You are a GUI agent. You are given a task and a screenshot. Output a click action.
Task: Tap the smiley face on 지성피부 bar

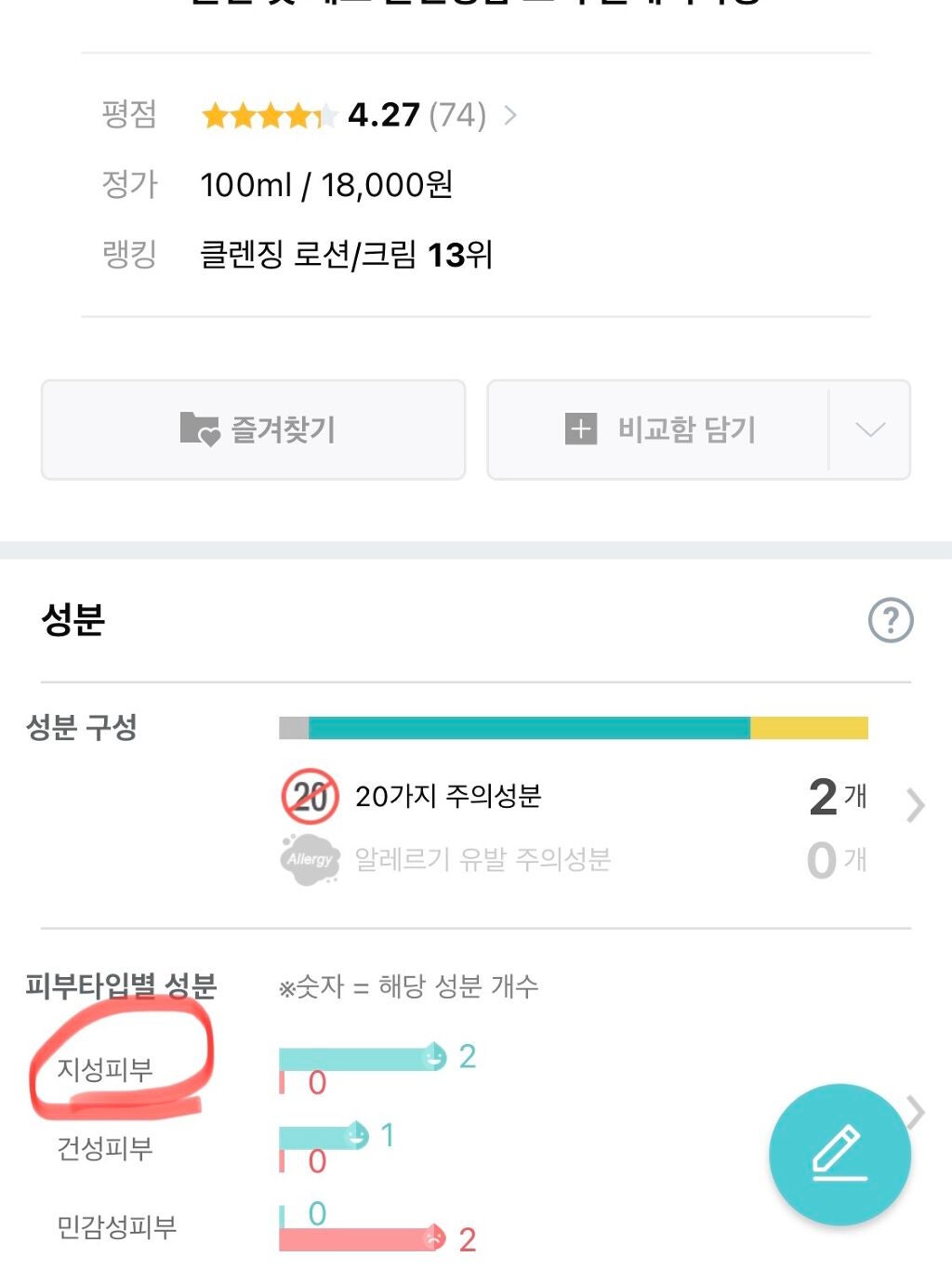click(434, 1057)
